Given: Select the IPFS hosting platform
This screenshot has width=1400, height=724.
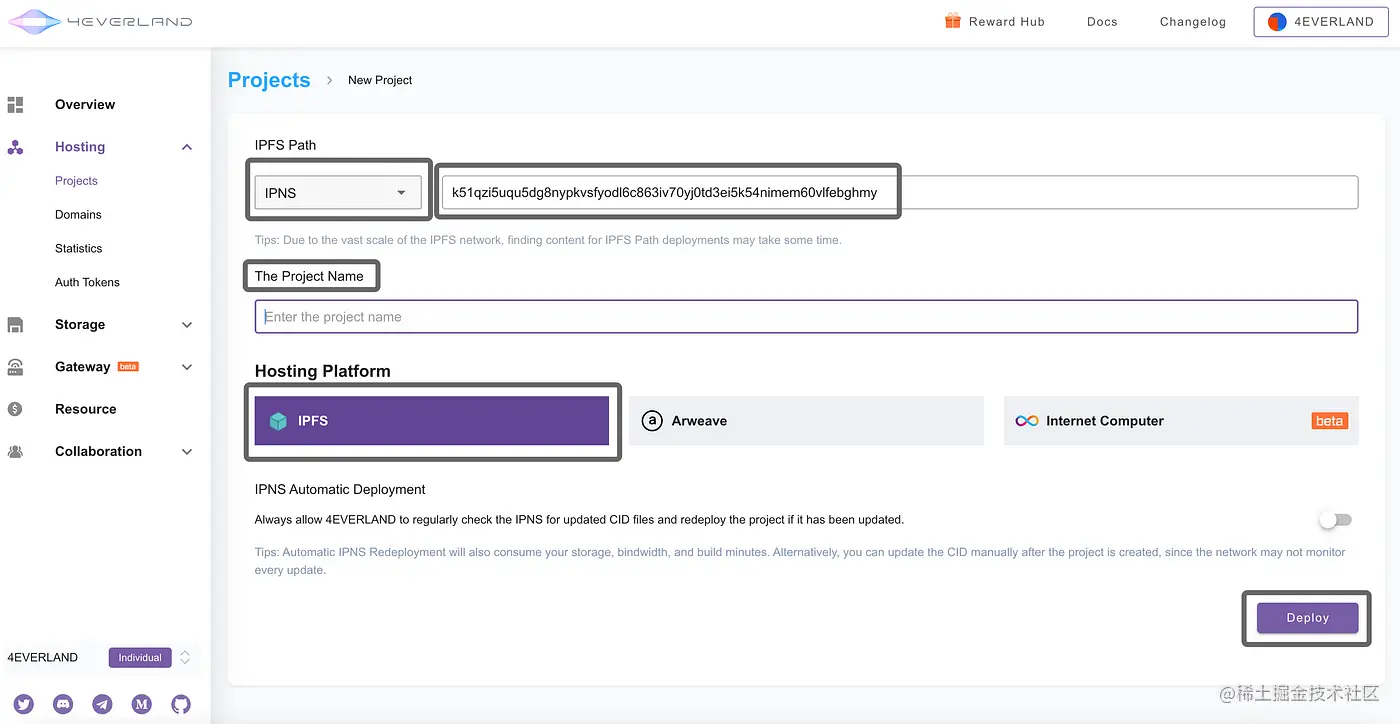Looking at the screenshot, I should point(432,421).
